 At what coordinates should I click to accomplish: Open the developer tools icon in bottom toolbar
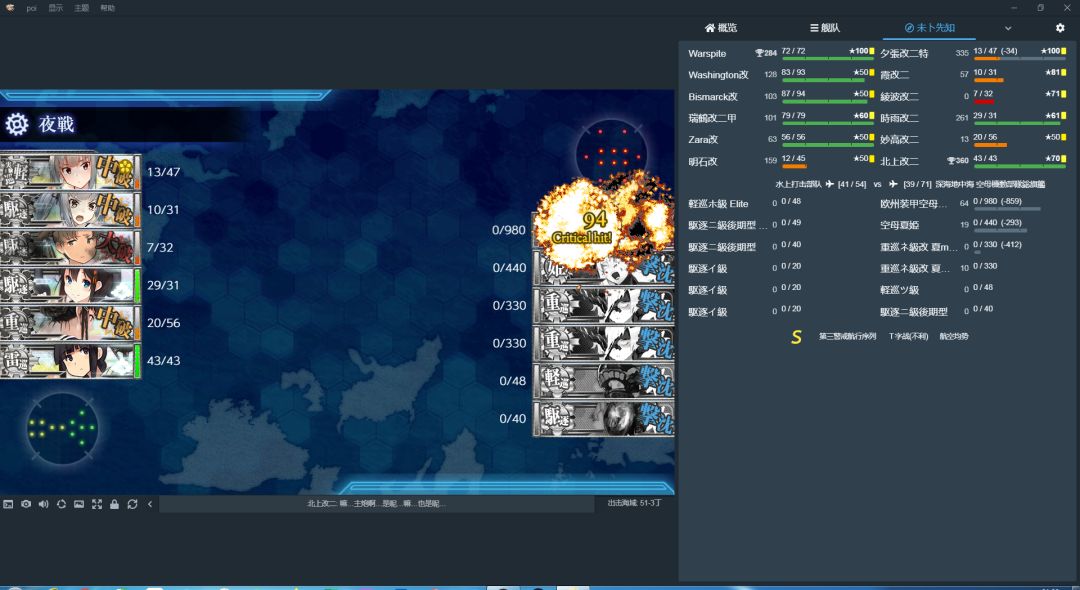8,504
